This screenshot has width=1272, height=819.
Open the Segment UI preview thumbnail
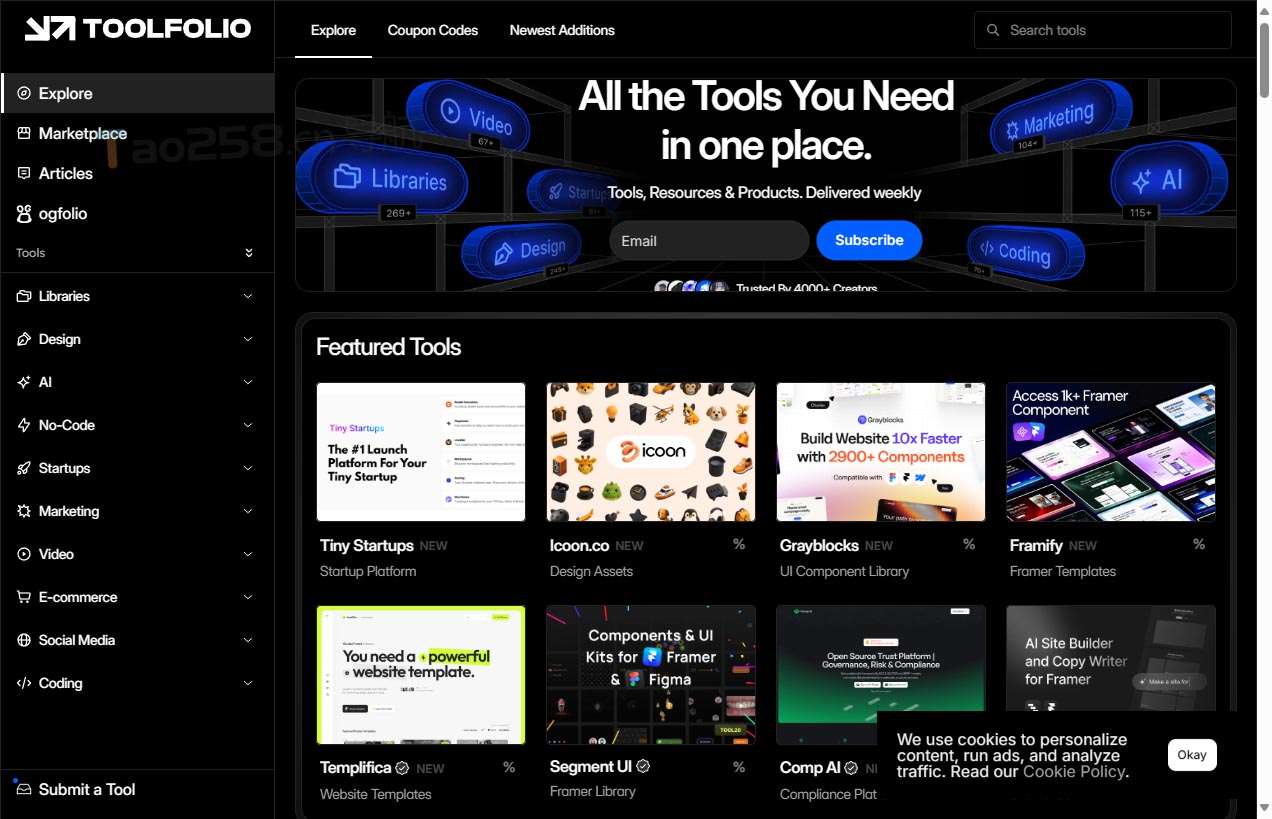(x=651, y=675)
